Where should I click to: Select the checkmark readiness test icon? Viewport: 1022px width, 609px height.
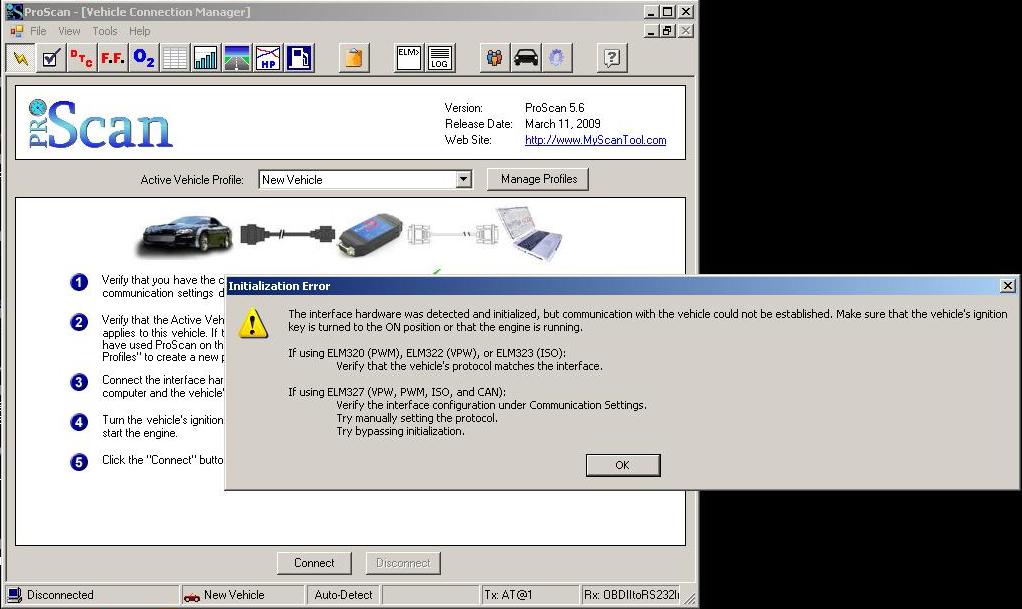pos(51,58)
